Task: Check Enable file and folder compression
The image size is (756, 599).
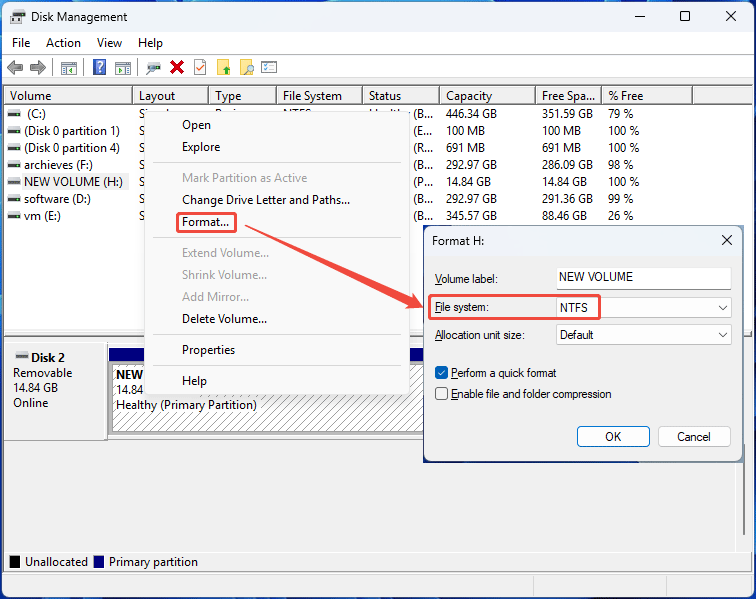Action: click(441, 394)
